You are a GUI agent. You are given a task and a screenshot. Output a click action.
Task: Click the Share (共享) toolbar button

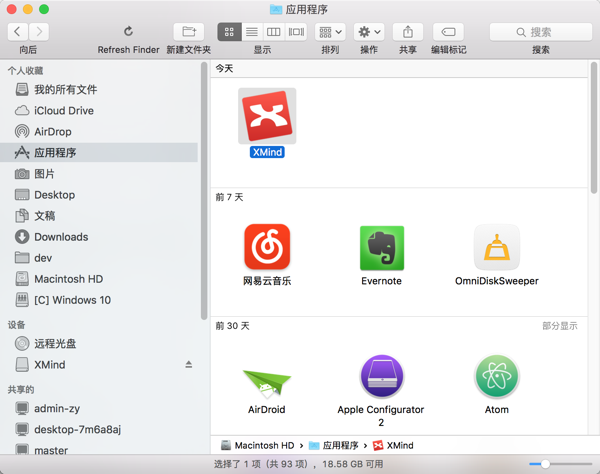pos(408,31)
